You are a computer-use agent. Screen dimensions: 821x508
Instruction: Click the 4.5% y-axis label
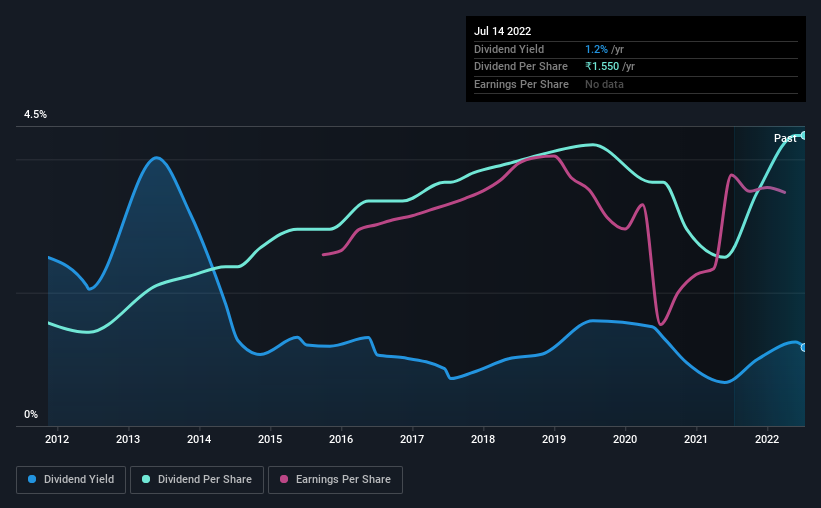coord(35,114)
